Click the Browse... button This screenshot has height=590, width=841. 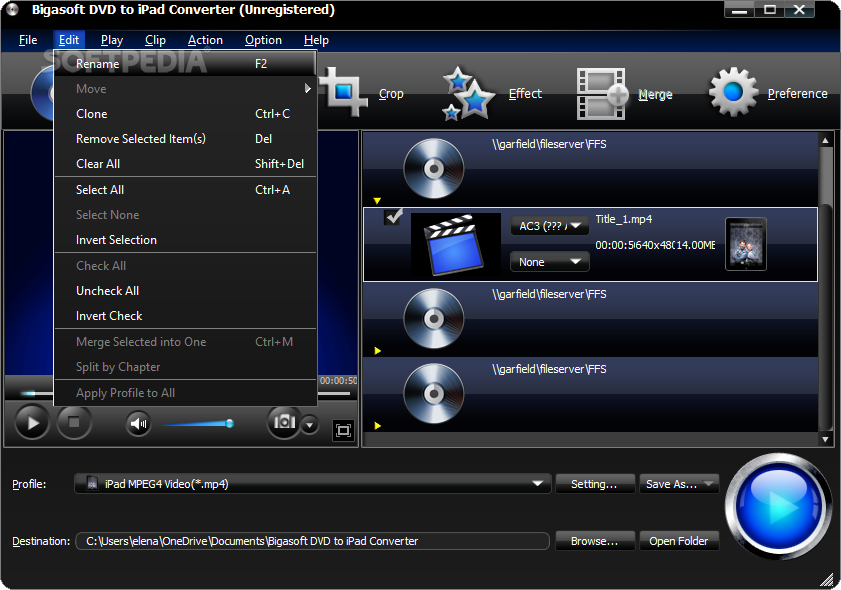[x=595, y=541]
